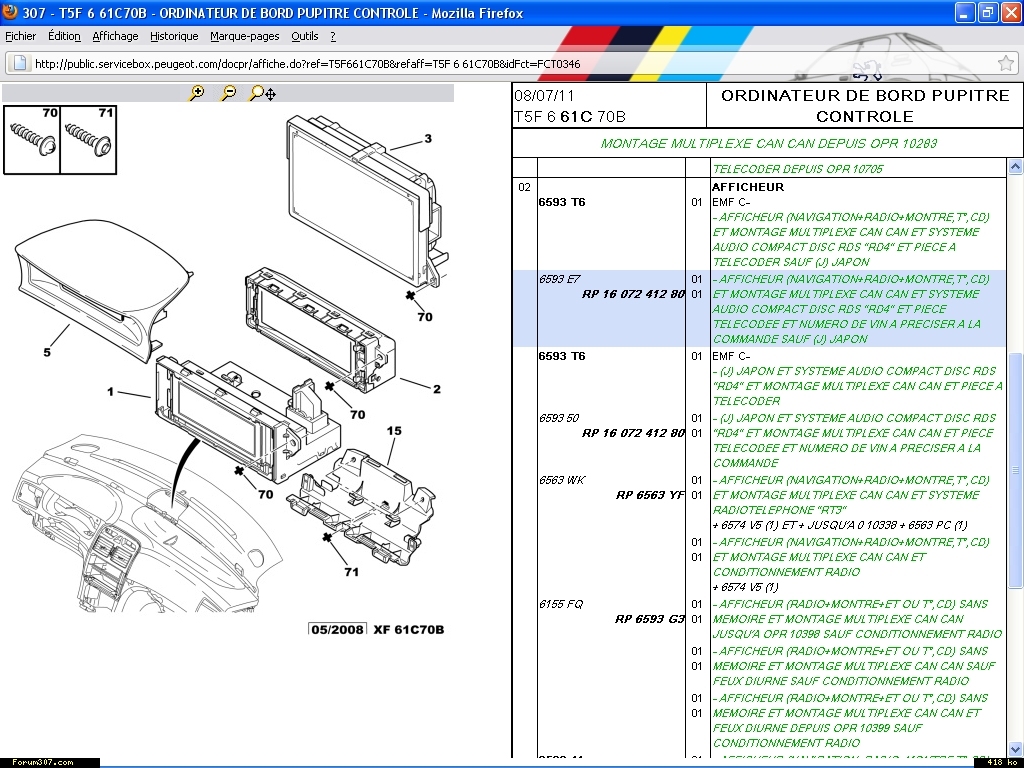Click callout number 2 on the diagram
The height and width of the screenshot is (768, 1024).
pyautogui.click(x=437, y=389)
